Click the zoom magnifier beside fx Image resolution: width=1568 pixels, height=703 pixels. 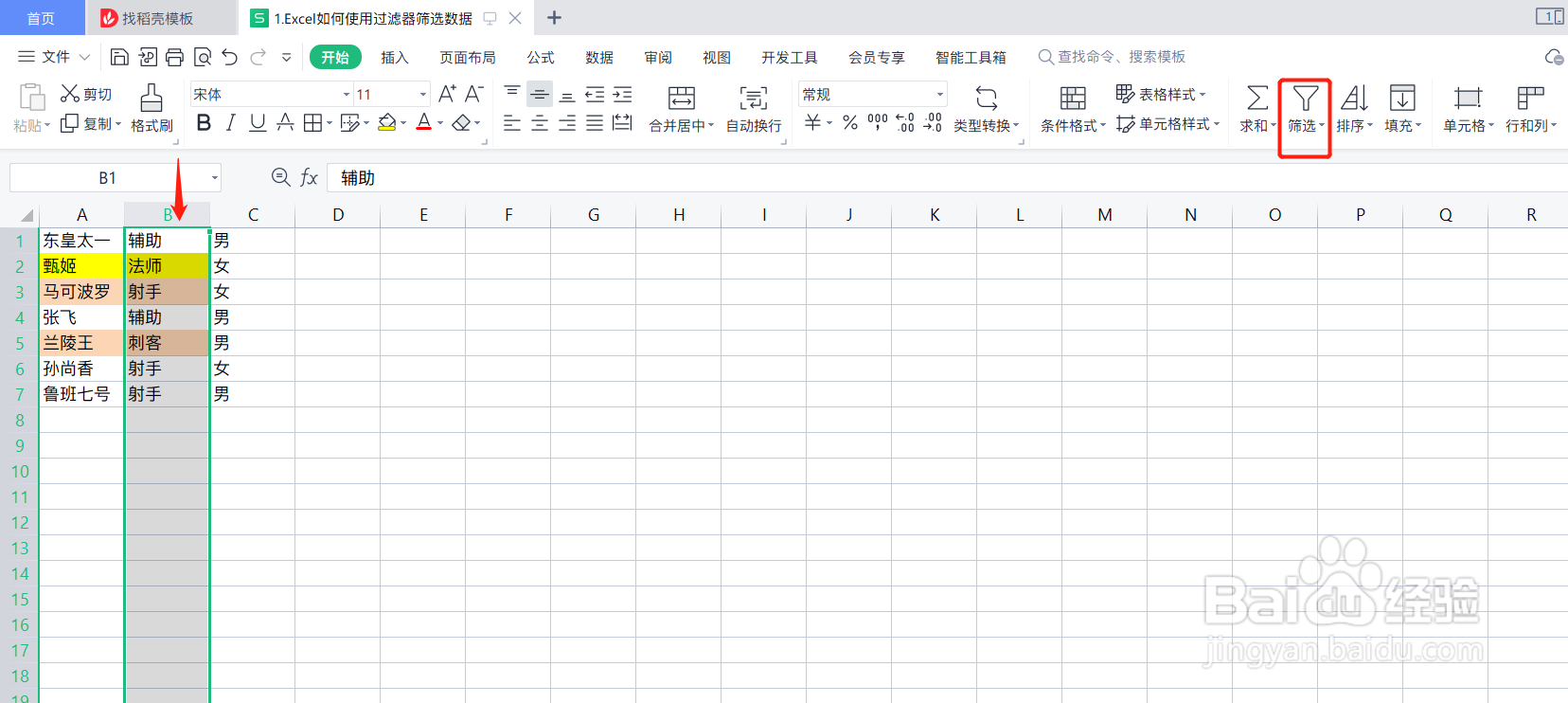pos(280,177)
